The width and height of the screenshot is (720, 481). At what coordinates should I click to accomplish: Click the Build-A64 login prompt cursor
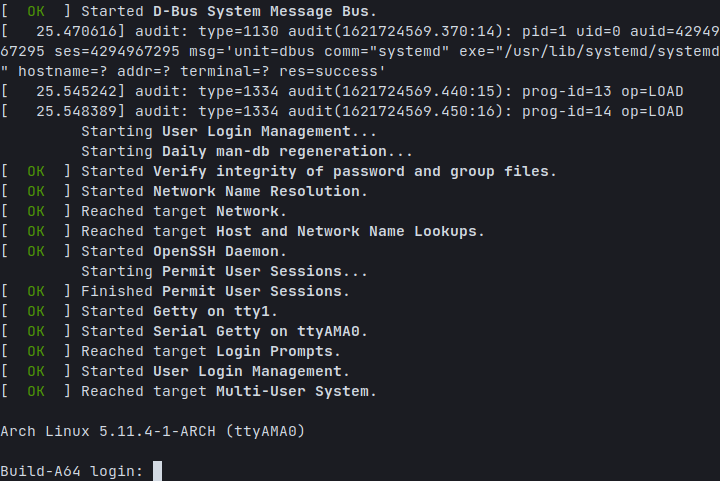[x=158, y=471]
